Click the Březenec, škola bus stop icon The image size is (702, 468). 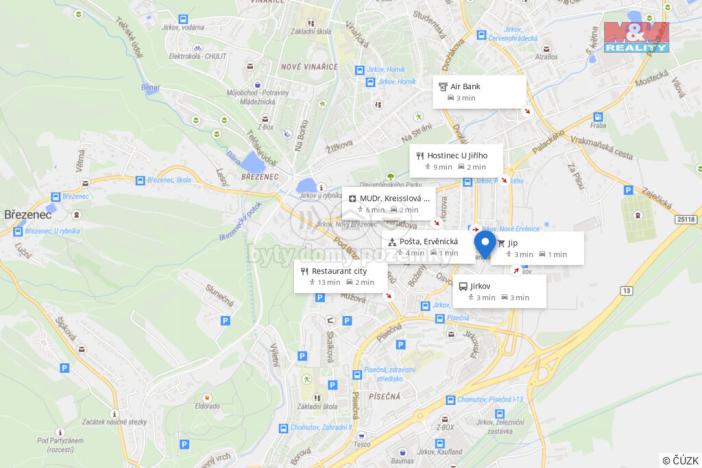click(x=140, y=180)
